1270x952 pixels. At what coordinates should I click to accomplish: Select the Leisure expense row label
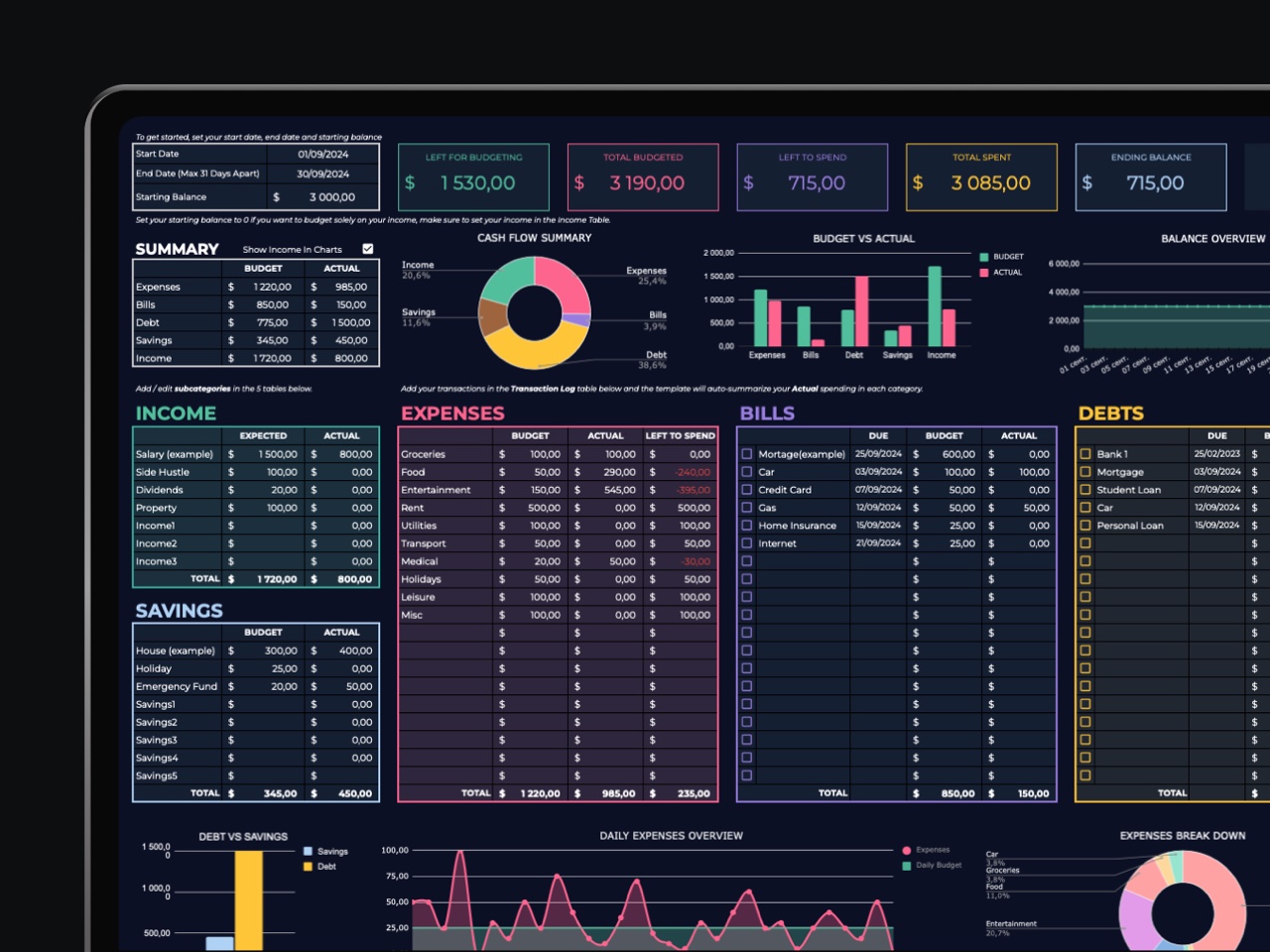coord(419,597)
